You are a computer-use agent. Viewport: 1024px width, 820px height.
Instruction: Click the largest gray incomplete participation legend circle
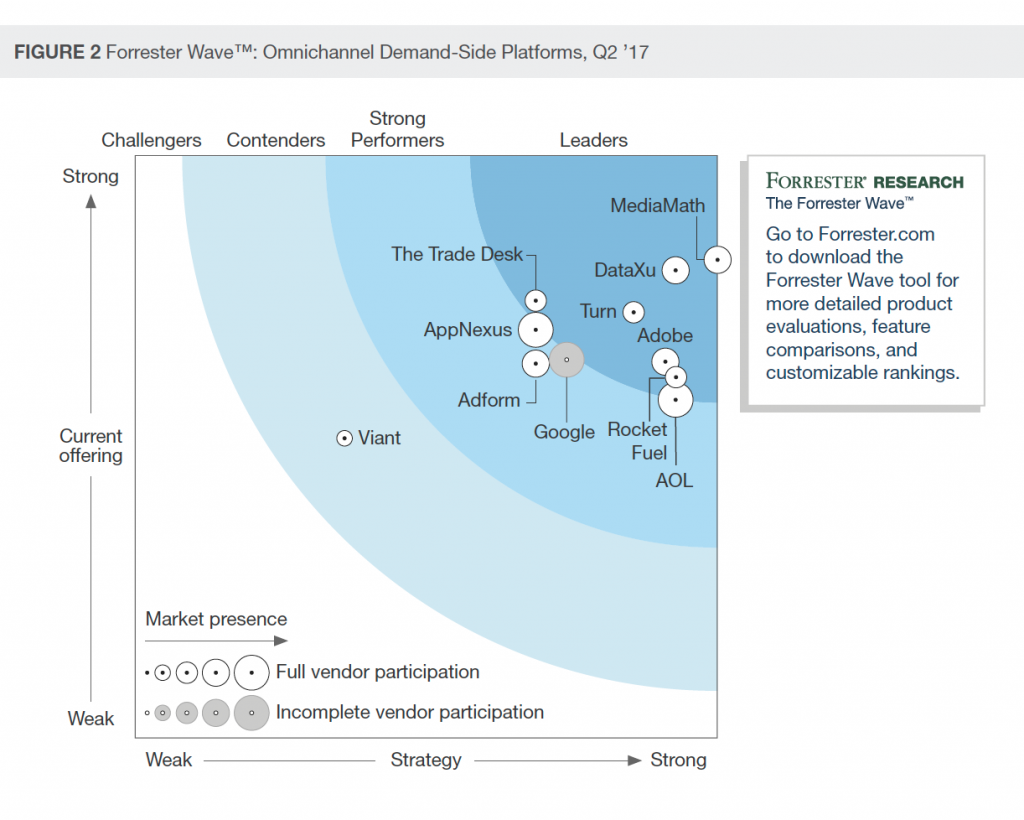(251, 713)
